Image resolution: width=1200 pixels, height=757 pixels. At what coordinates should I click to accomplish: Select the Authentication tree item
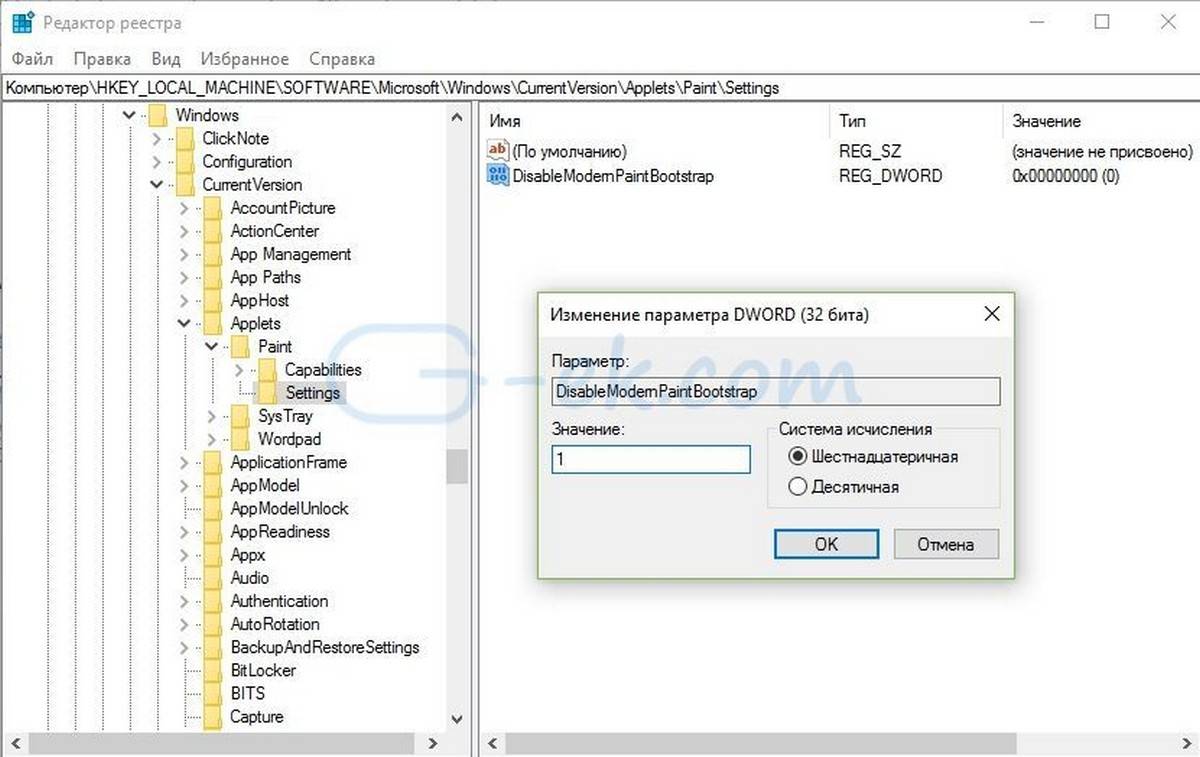tap(279, 601)
